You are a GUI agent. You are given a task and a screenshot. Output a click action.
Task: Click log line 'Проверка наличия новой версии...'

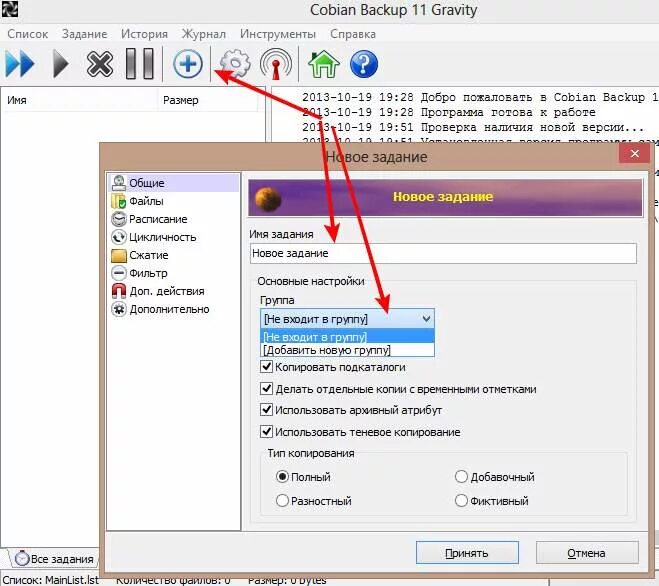pyautogui.click(x=473, y=127)
